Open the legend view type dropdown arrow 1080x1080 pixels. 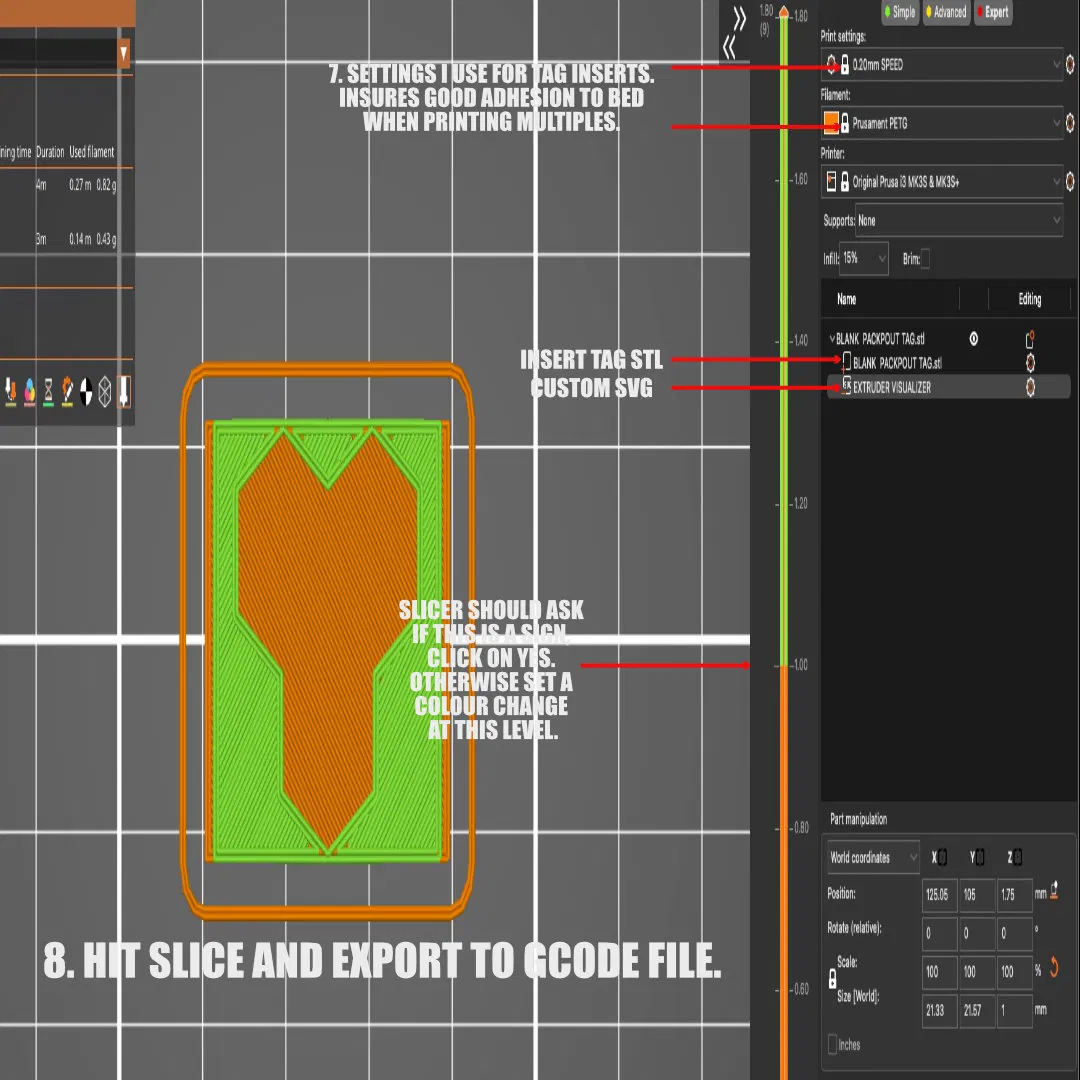click(123, 54)
